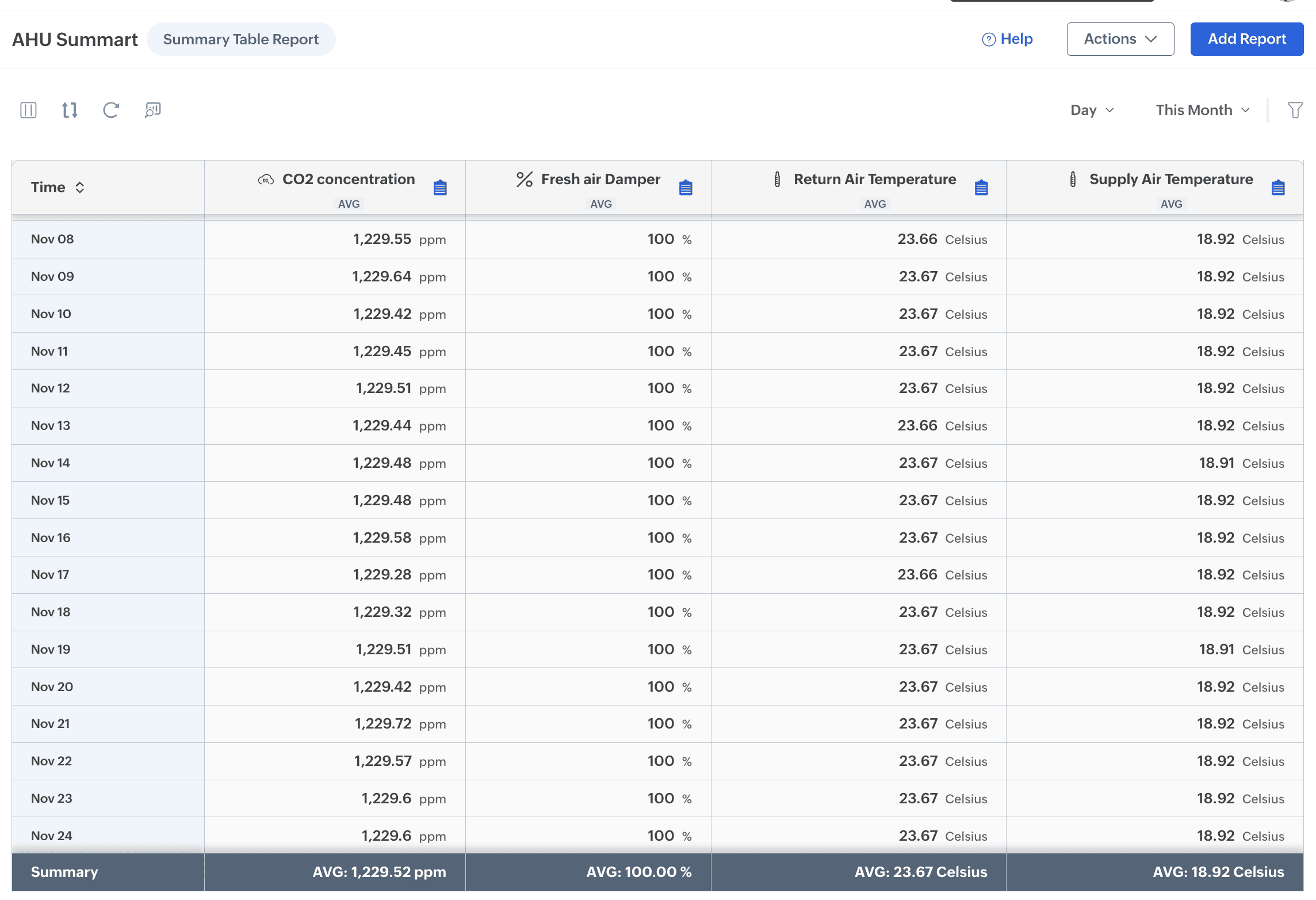Click the refresh report icon

coord(111,110)
